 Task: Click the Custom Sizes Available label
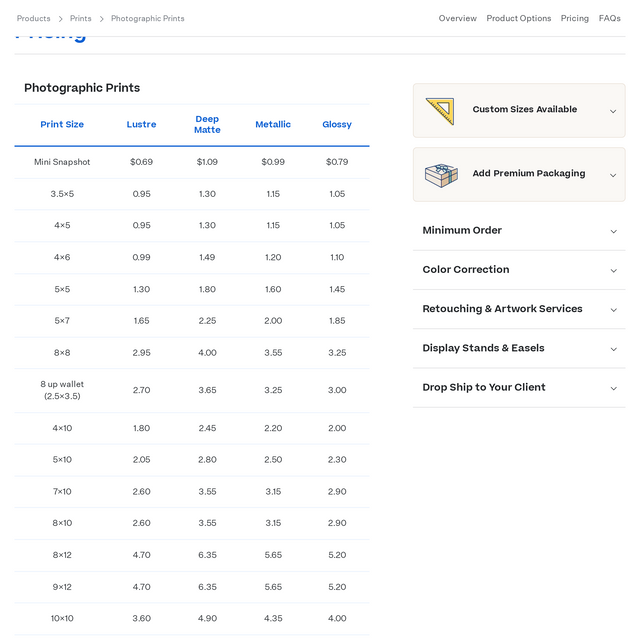coord(524,109)
